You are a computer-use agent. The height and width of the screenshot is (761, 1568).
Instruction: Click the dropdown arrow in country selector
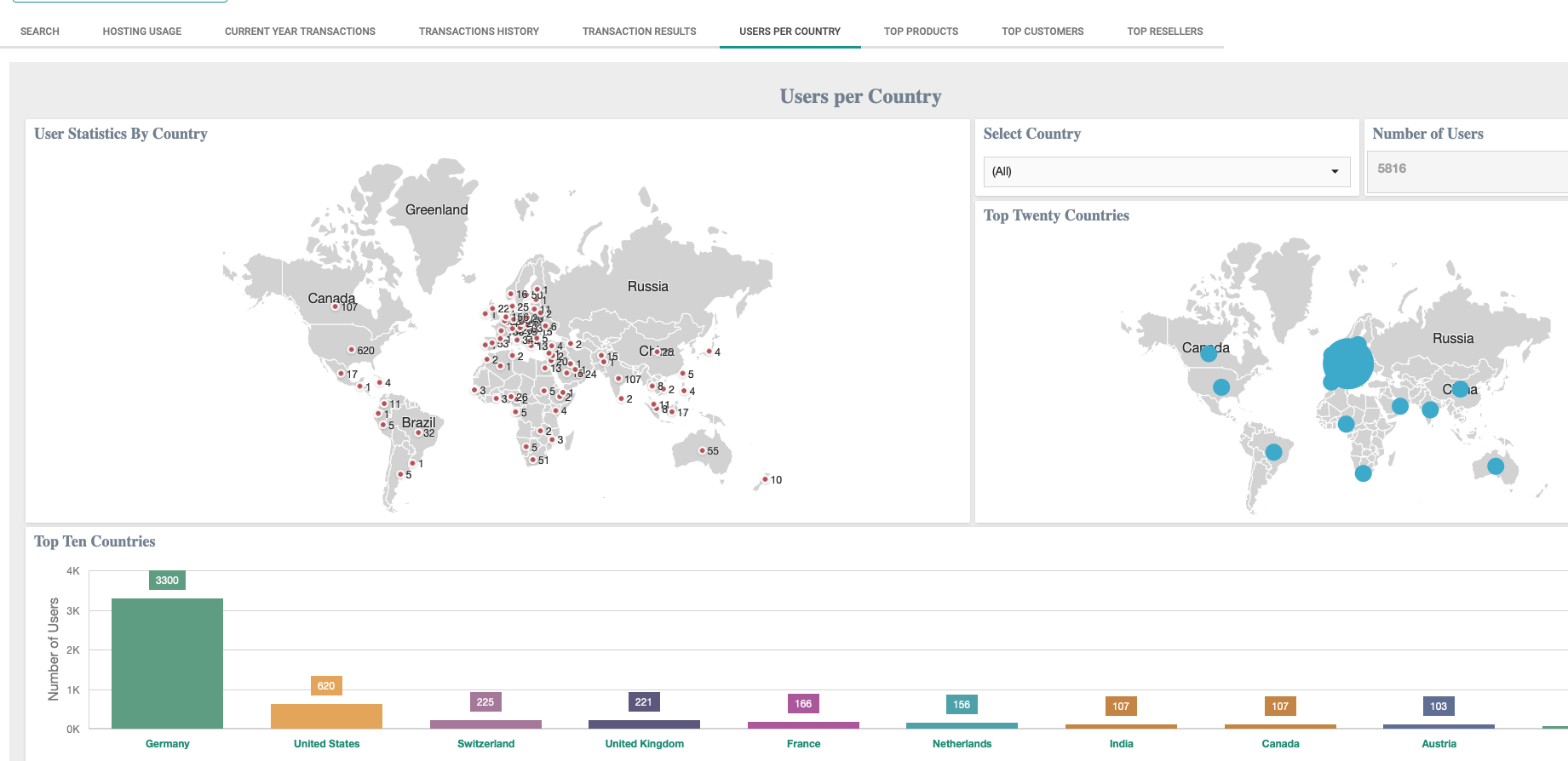(1335, 172)
